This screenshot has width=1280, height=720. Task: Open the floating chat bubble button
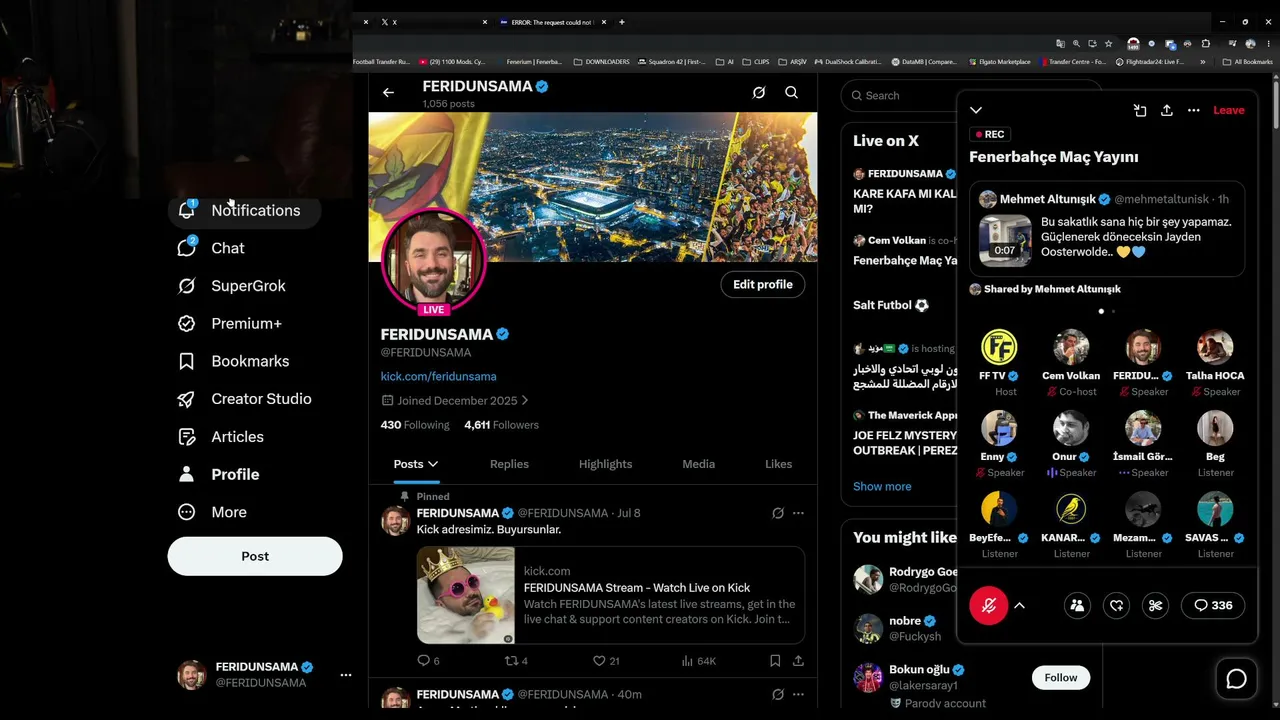point(1237,679)
